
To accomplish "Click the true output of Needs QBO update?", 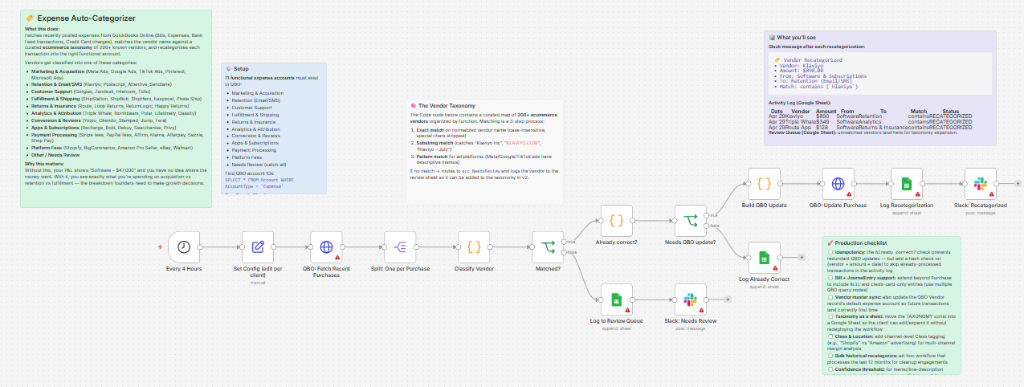I will (x=708, y=215).
